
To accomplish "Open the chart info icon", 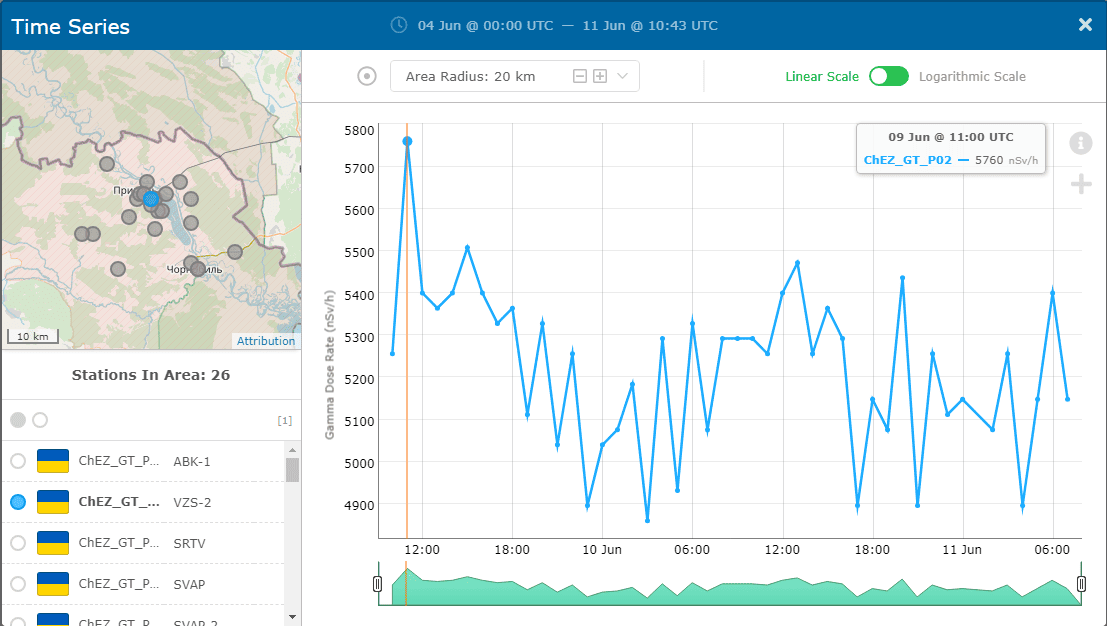I will coord(1080,143).
